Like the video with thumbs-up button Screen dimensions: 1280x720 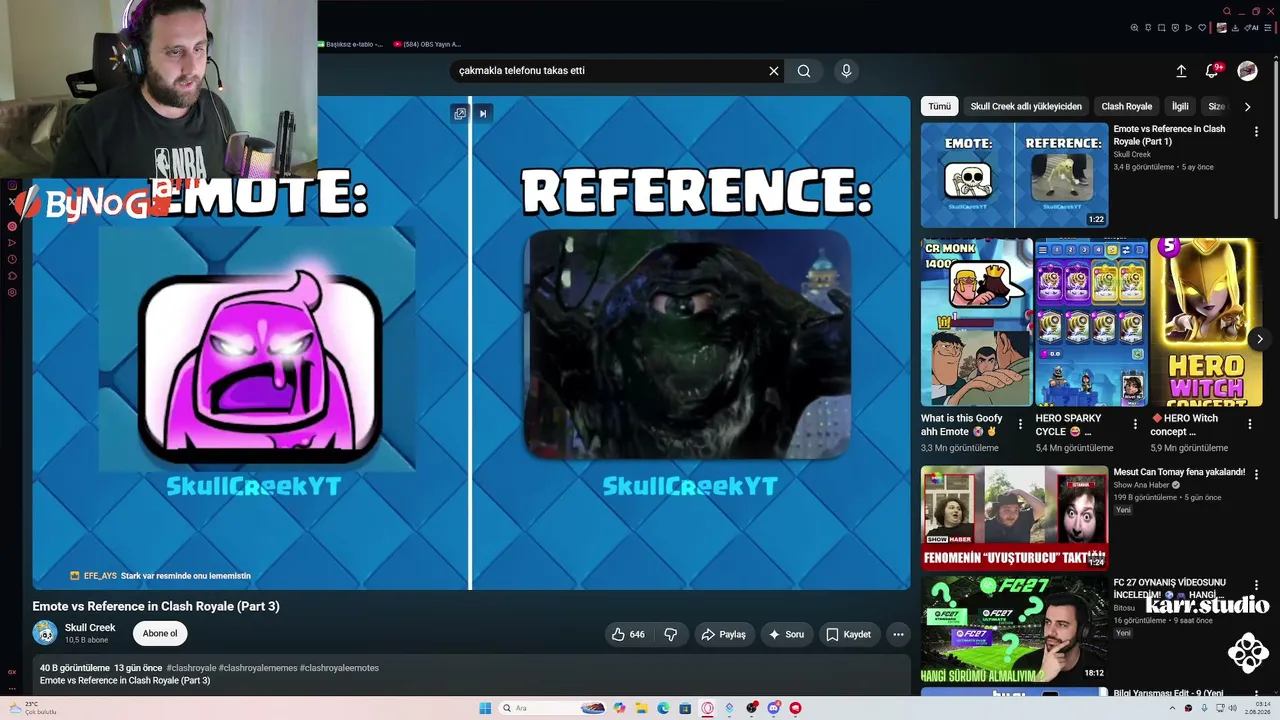pos(628,634)
